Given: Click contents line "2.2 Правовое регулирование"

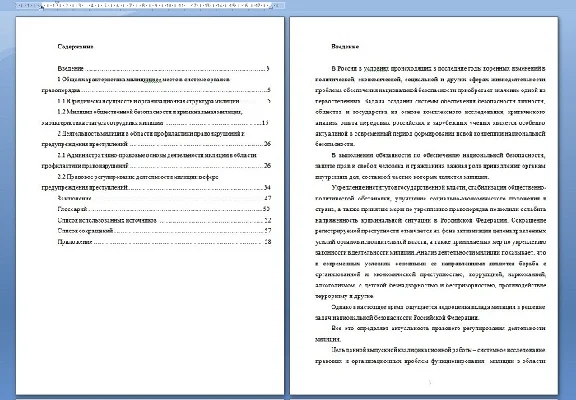Looking at the screenshot, I should coord(138,177).
